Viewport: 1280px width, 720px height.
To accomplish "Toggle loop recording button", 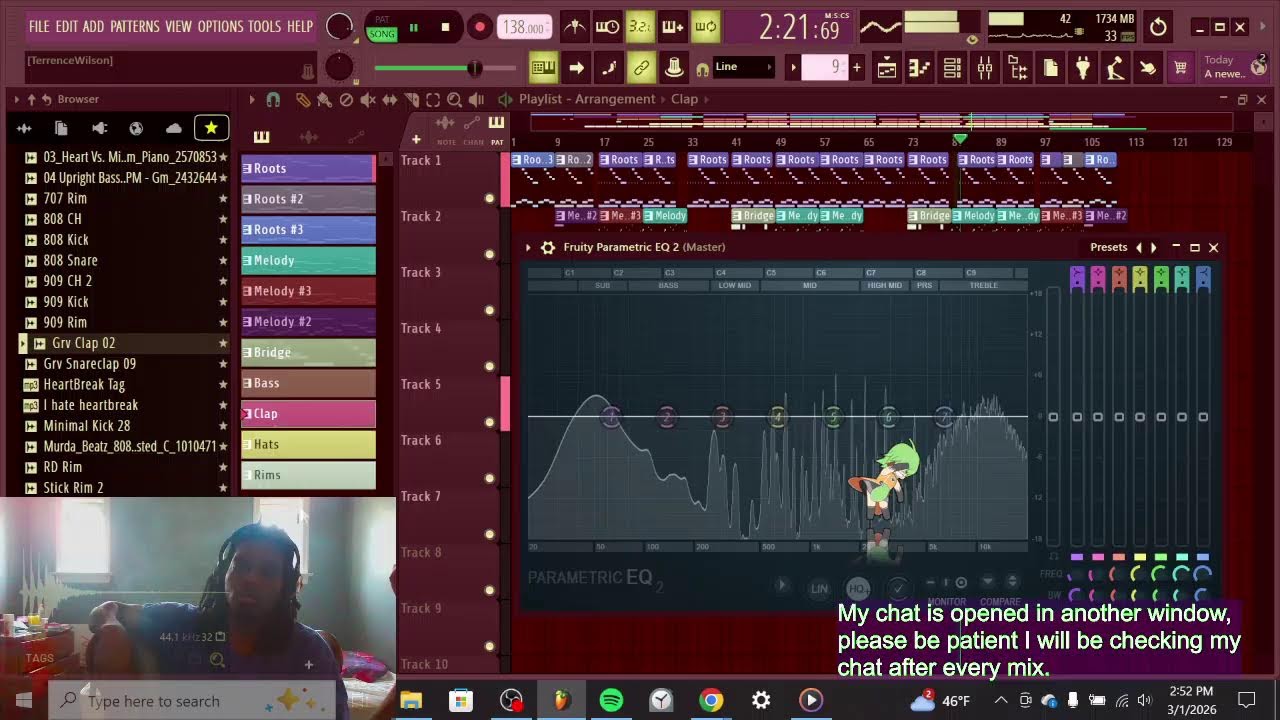I will pyautogui.click(x=705, y=27).
